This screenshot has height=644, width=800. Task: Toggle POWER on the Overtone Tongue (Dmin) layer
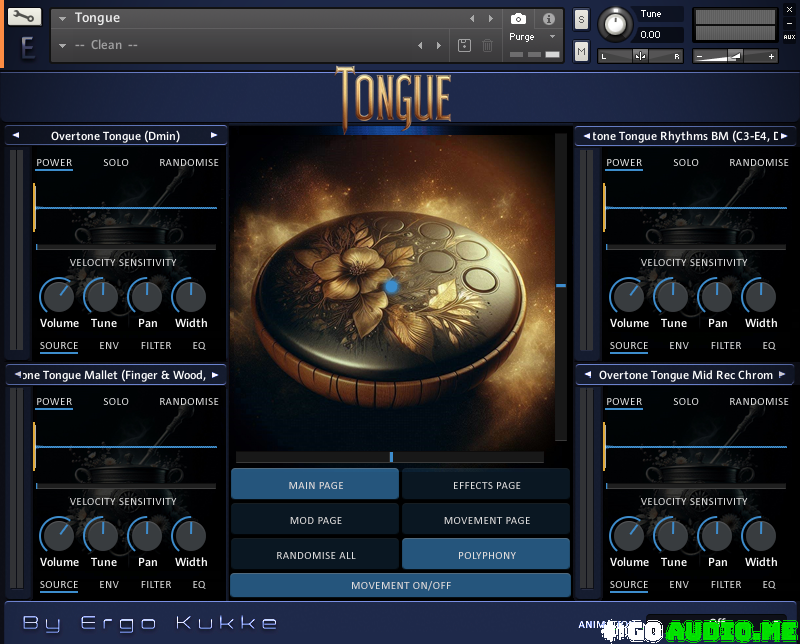coord(54,163)
